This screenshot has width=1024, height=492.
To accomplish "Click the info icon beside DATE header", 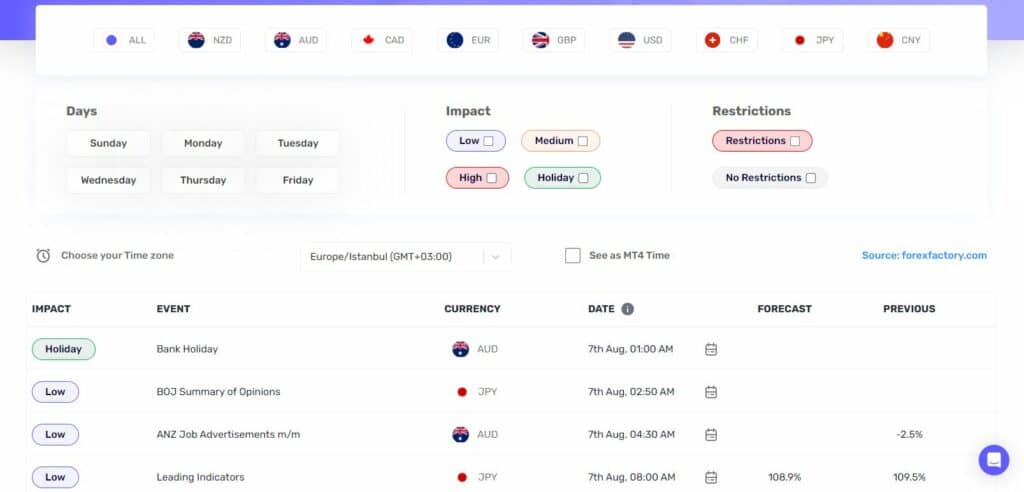I will pos(627,308).
